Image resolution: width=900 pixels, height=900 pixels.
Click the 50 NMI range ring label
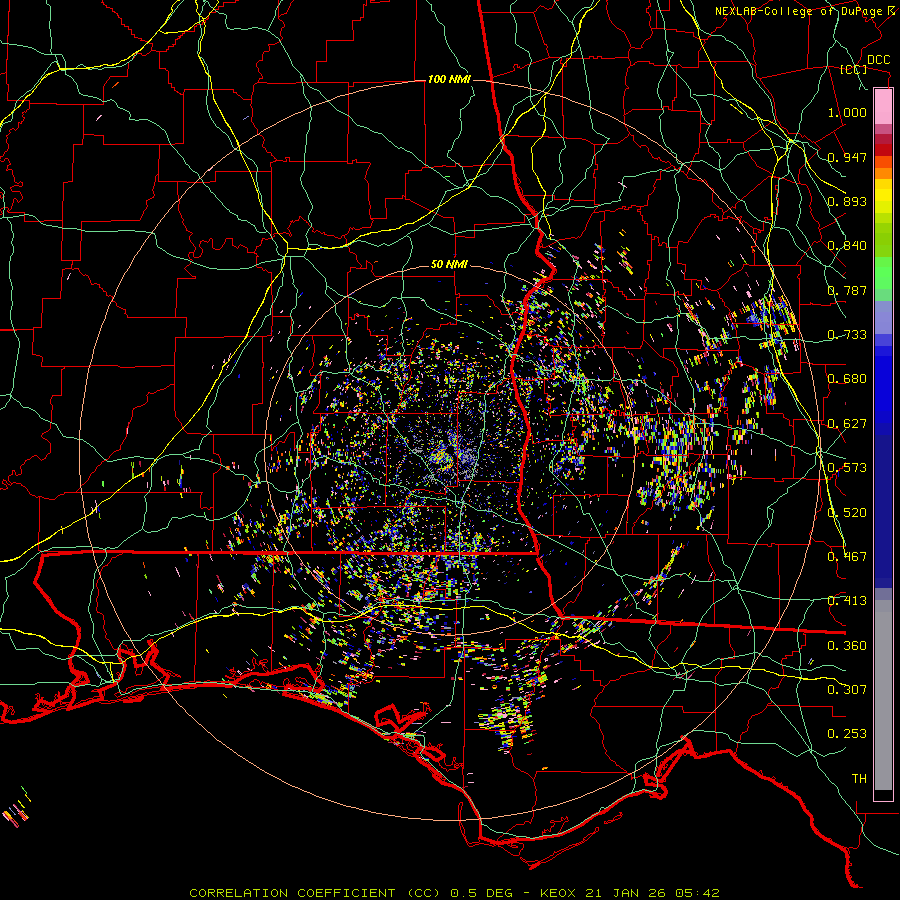pyautogui.click(x=449, y=265)
